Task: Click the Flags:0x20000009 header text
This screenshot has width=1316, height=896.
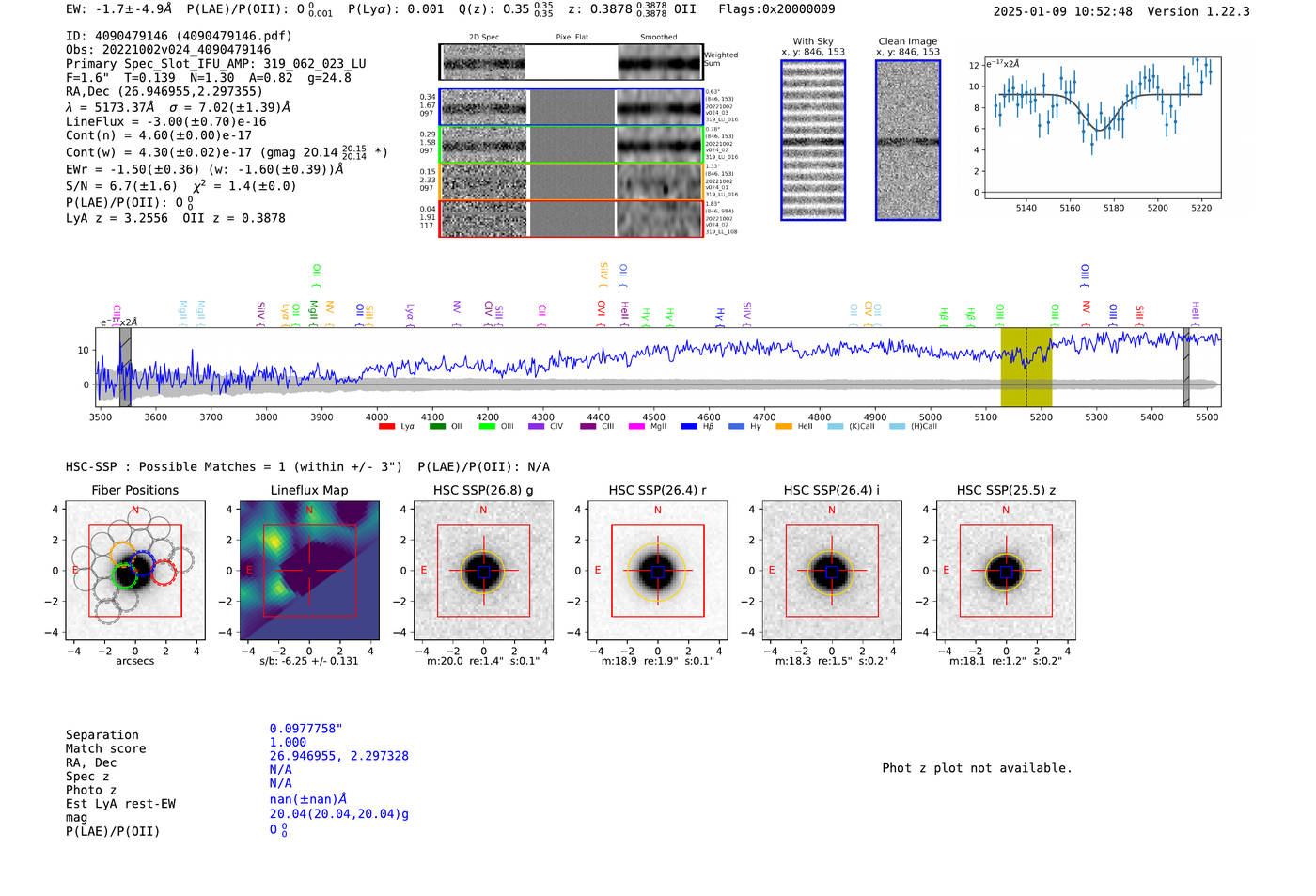Action: pos(776,9)
